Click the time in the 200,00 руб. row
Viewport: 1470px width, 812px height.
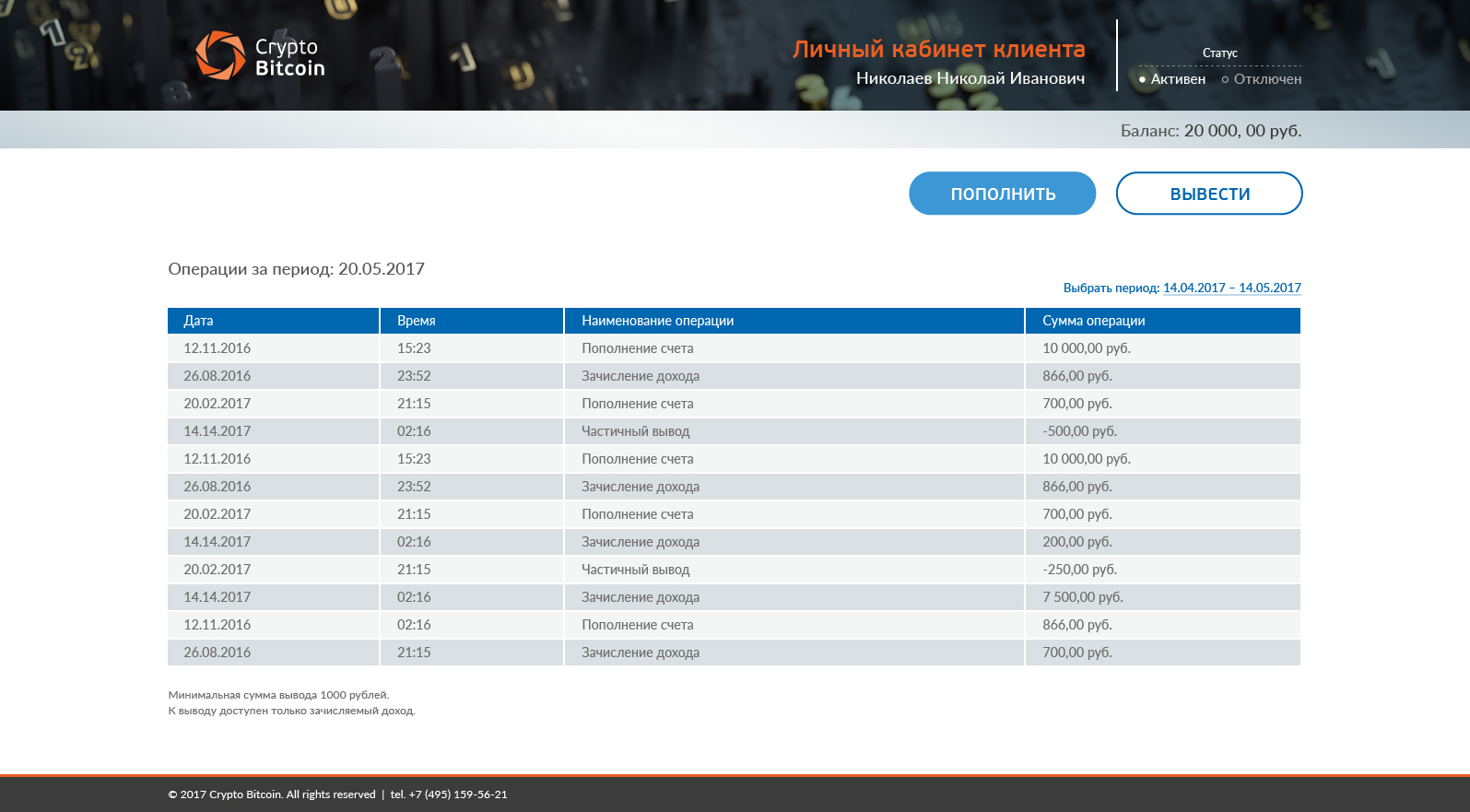pos(414,542)
